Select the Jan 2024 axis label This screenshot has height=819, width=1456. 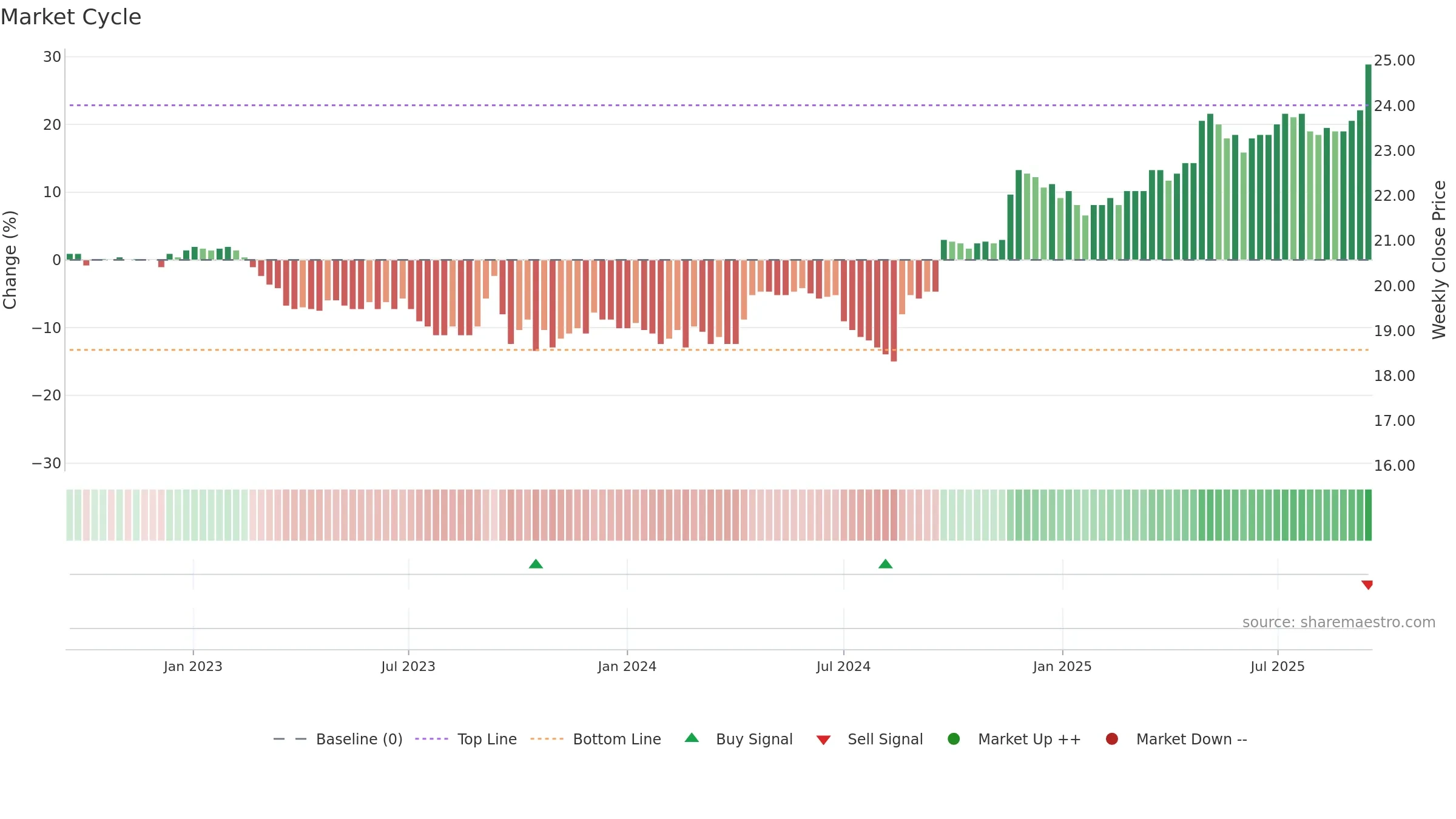pos(627,666)
